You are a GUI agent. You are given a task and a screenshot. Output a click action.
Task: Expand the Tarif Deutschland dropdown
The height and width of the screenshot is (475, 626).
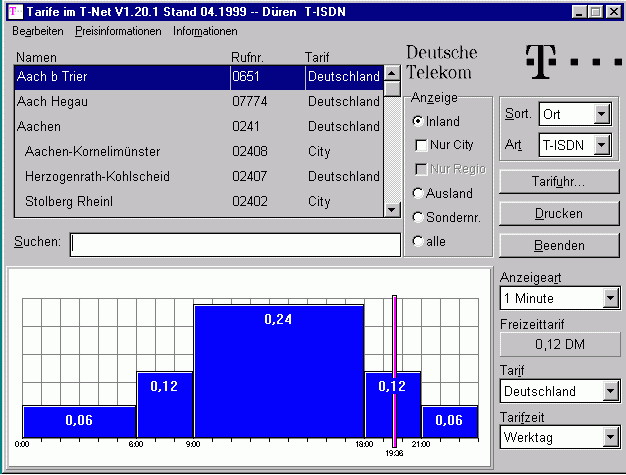click(610, 391)
